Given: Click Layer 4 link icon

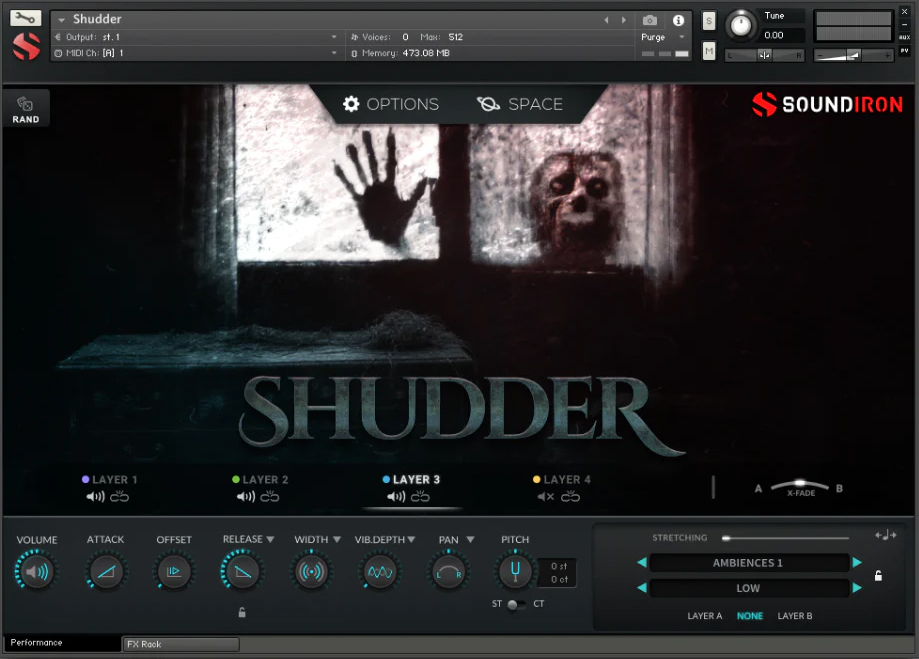Looking at the screenshot, I should (x=570, y=497).
